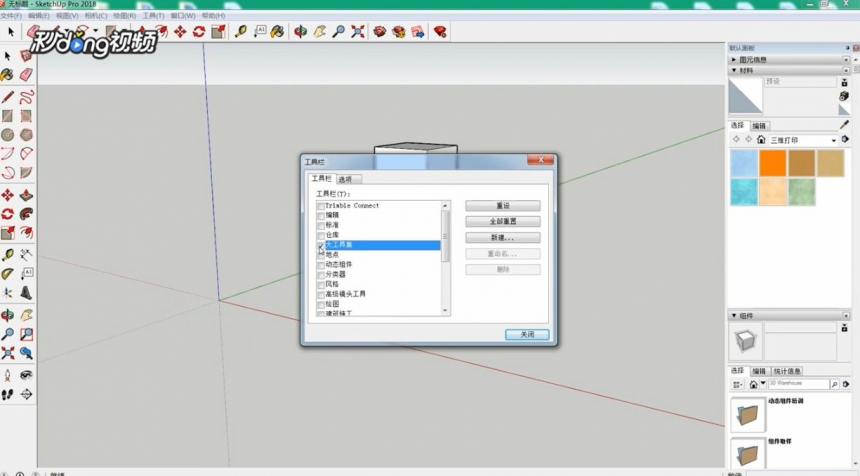860x476 pixels.
Task: Open the components view options dropdown
Action: (737, 384)
